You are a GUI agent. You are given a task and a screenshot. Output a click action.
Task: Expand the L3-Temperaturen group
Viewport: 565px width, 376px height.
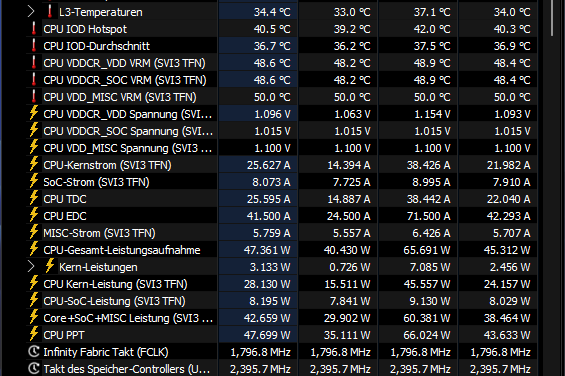point(31,12)
